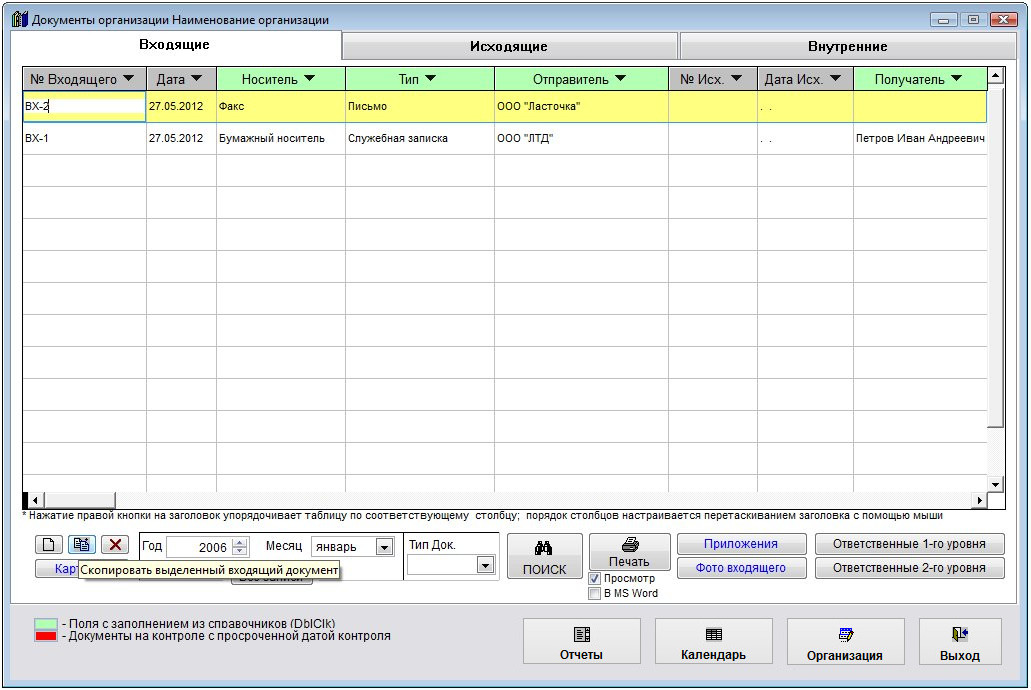This screenshot has width=1031, height=690.
Task: Minimize the Документы организации window
Action: coord(944,20)
